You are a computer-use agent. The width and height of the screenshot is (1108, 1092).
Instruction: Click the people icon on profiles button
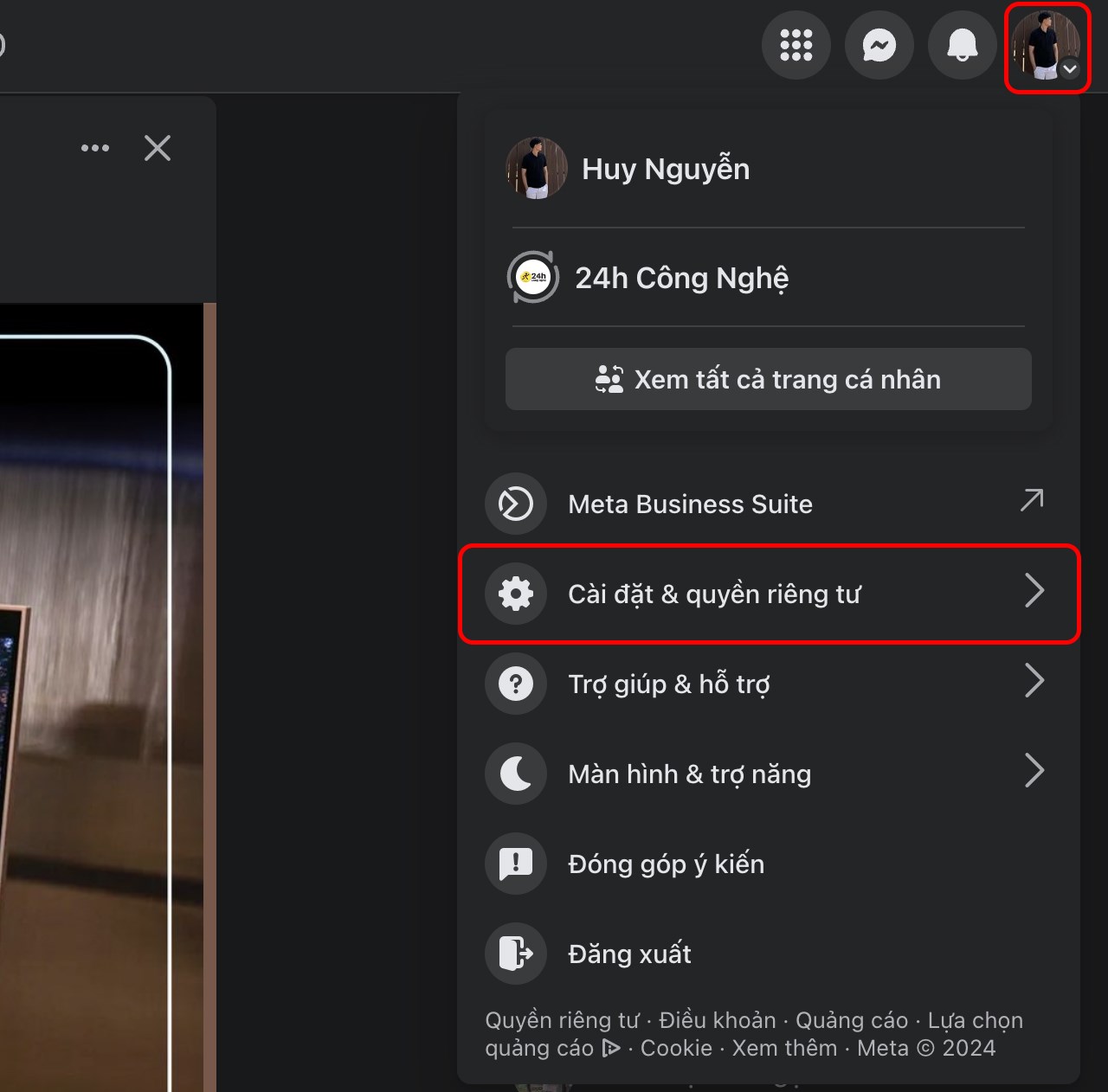click(x=609, y=379)
